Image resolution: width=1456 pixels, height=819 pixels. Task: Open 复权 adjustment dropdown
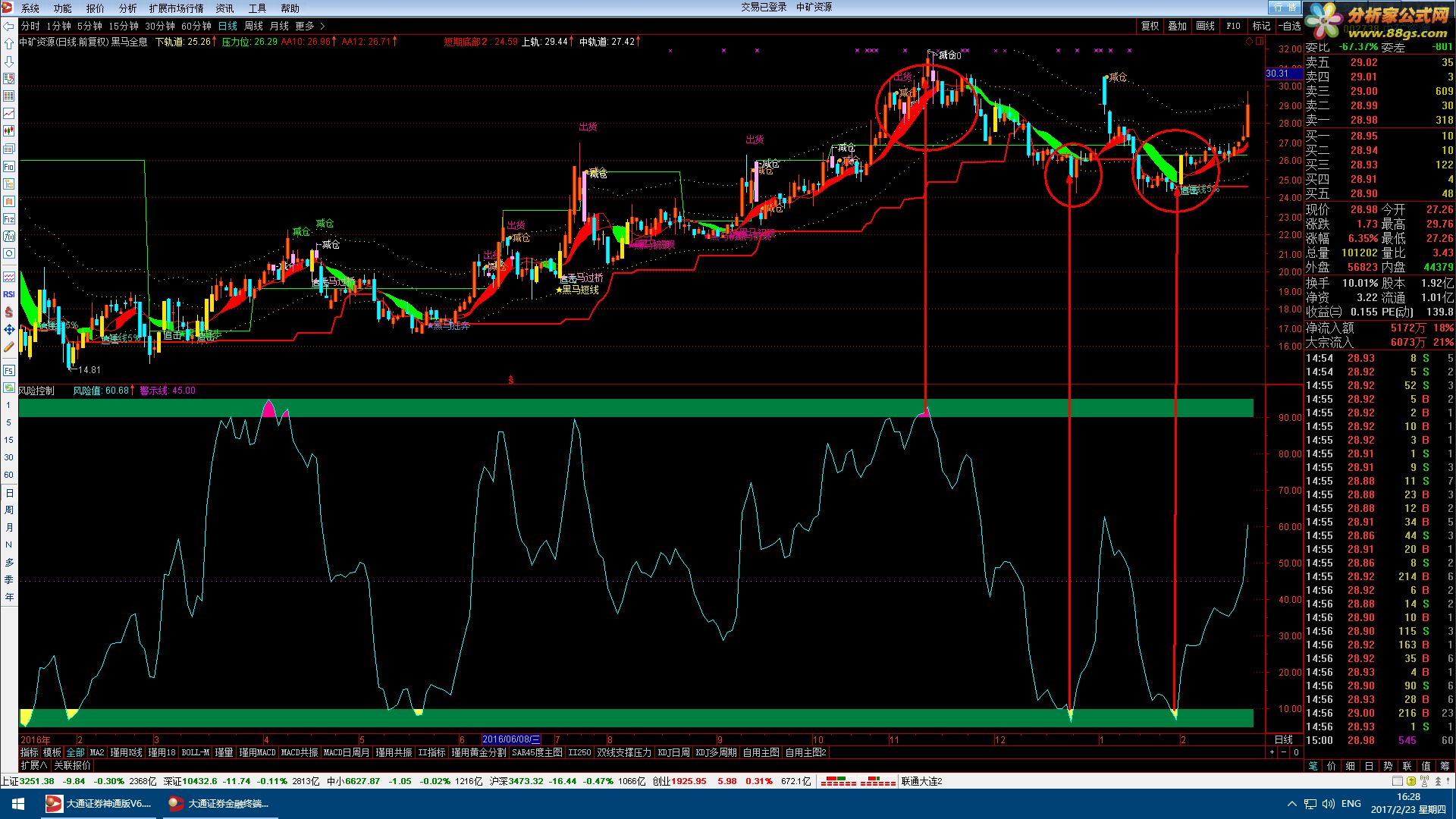(x=1150, y=26)
